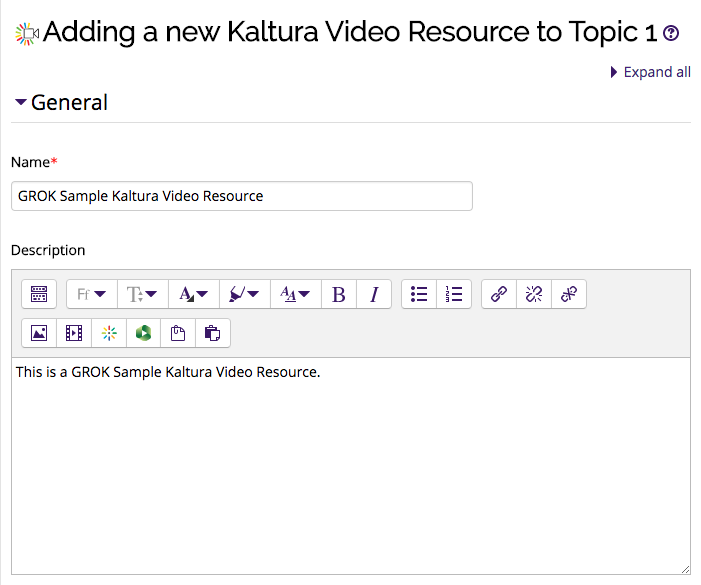Click the prevent automatic linking icon
The height and width of the screenshot is (585, 701).
(569, 294)
